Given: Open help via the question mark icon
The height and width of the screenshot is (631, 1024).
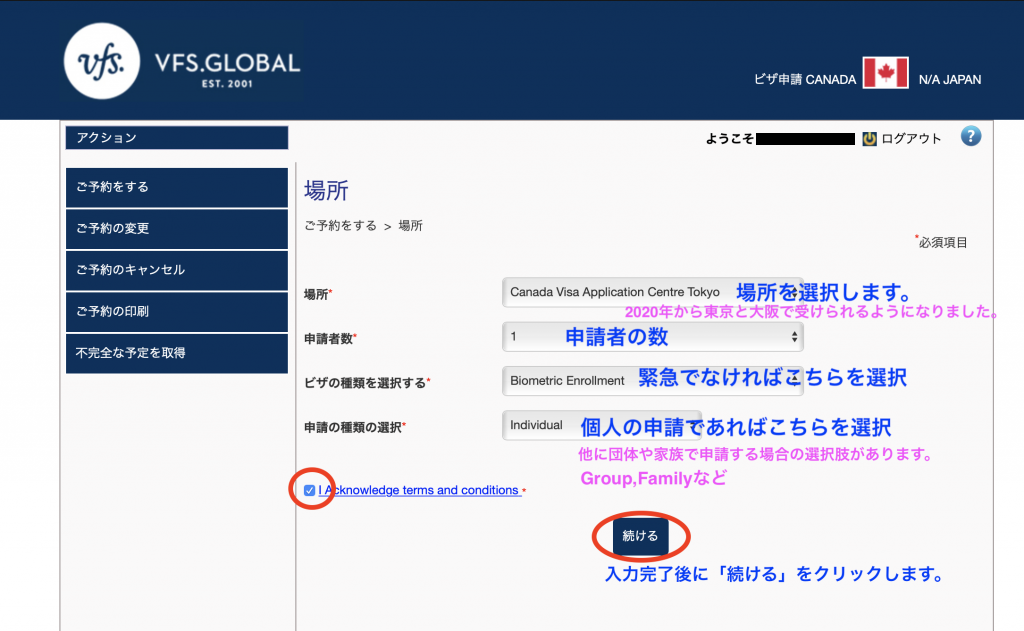Looking at the screenshot, I should pyautogui.click(x=970, y=137).
